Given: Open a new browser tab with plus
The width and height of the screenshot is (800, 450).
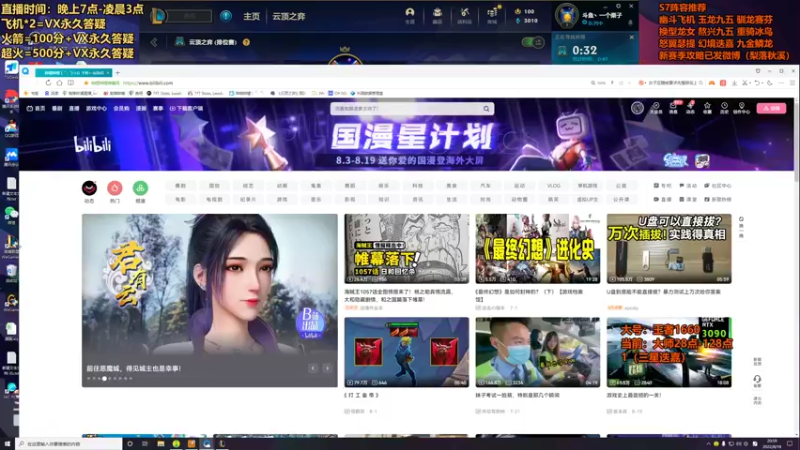Looking at the screenshot, I should [x=117, y=73].
